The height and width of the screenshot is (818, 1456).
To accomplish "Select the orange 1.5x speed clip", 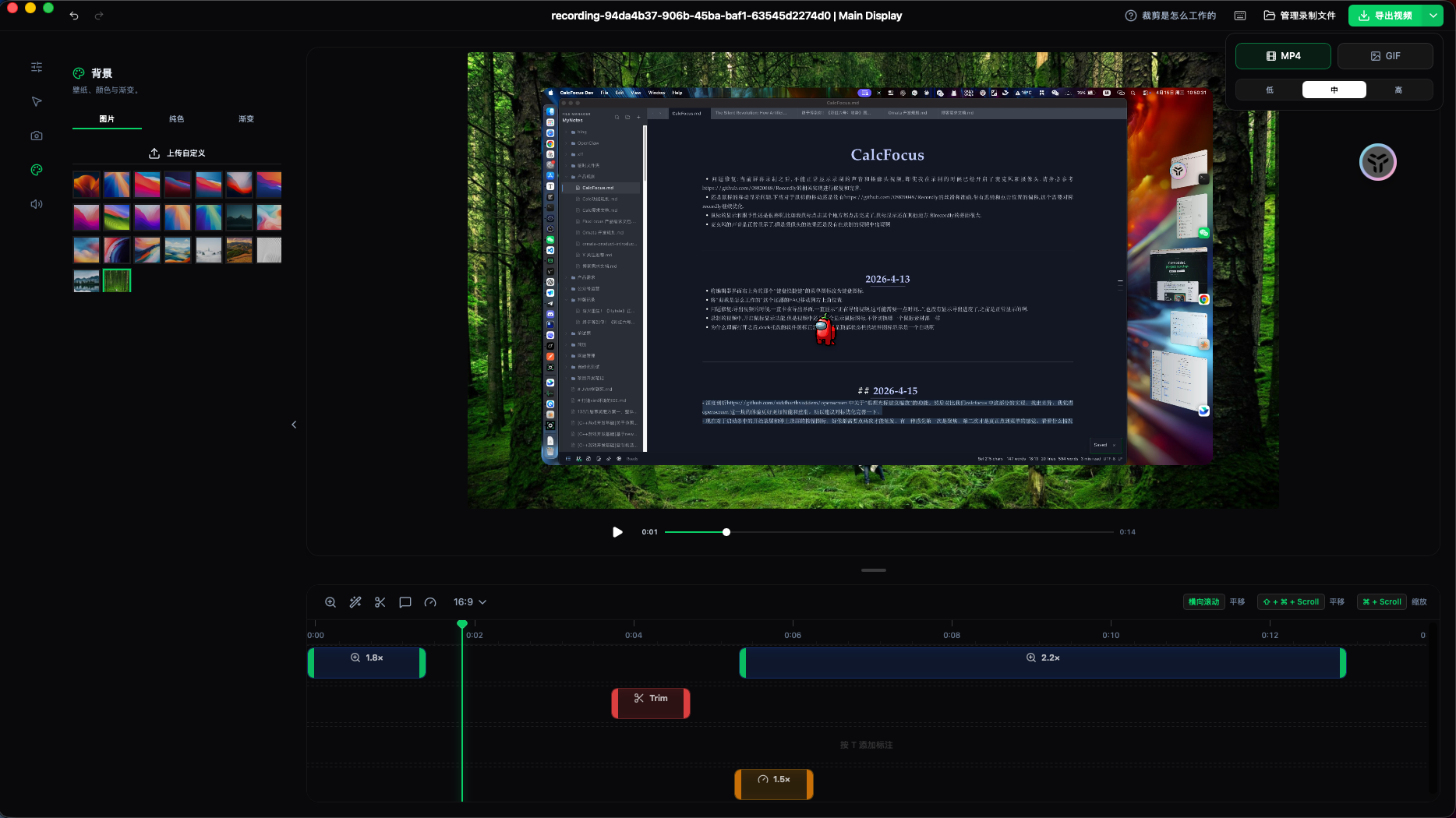I will [774, 785].
